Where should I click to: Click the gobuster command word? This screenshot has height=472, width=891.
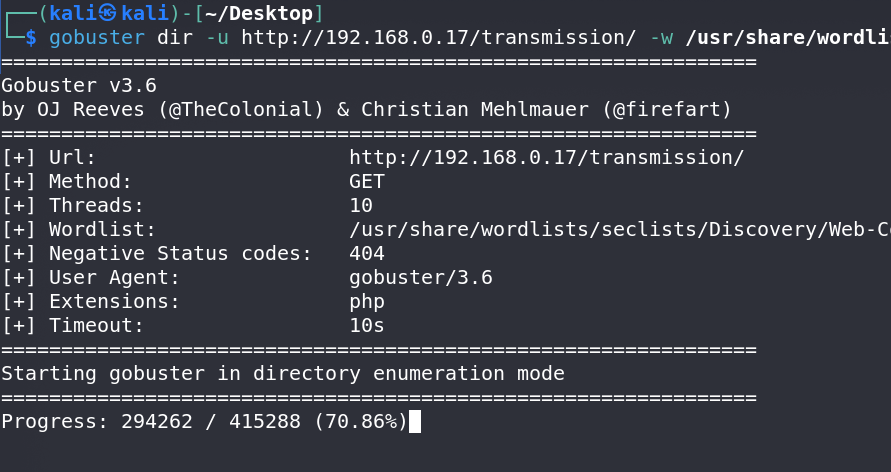pos(97,37)
